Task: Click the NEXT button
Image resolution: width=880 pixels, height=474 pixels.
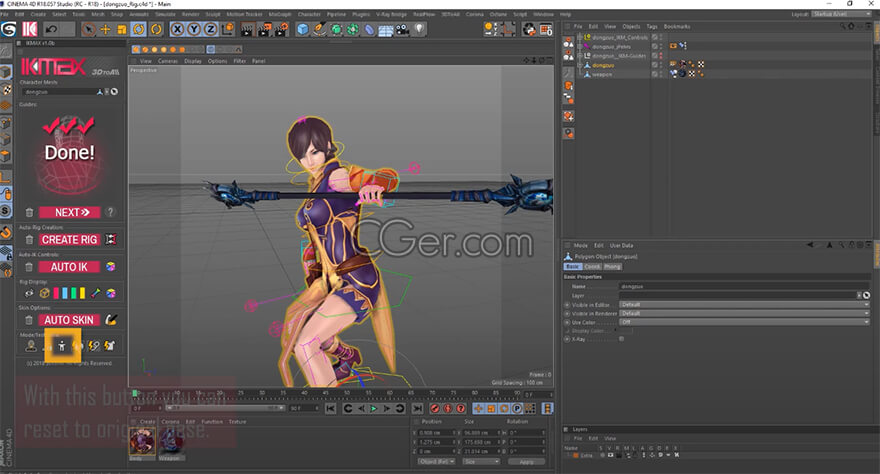Action: 70,213
